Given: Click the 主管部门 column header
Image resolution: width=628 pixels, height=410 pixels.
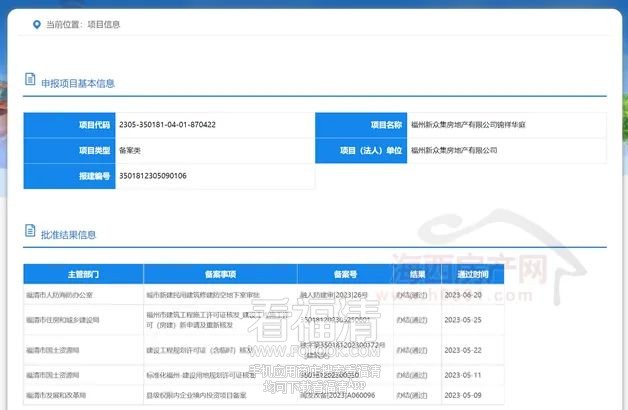Looking at the screenshot, I should [83, 273].
